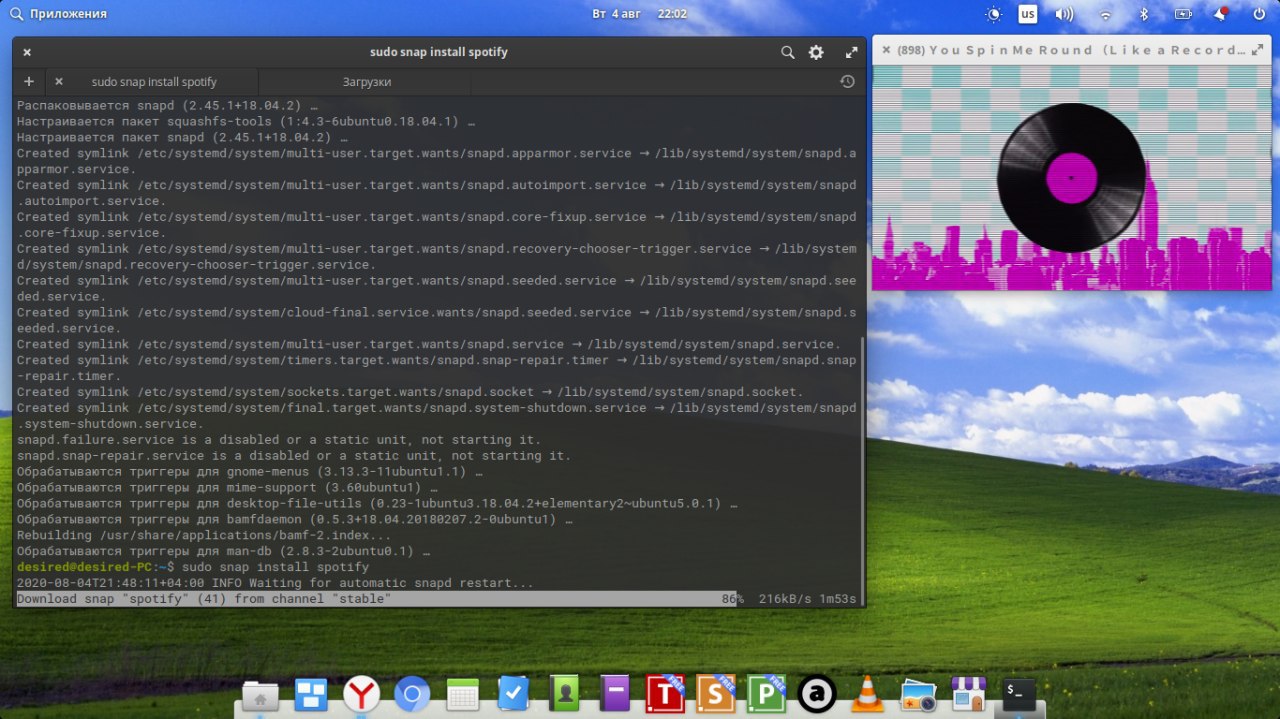Close the 'You Spin Me Round' video window
This screenshot has height=719, width=1280.
pos(886,50)
